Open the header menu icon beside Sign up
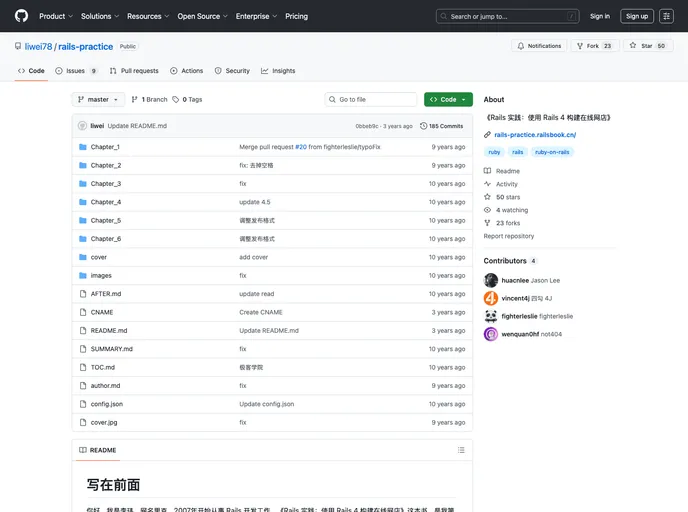The image size is (688, 512). coord(666,16)
